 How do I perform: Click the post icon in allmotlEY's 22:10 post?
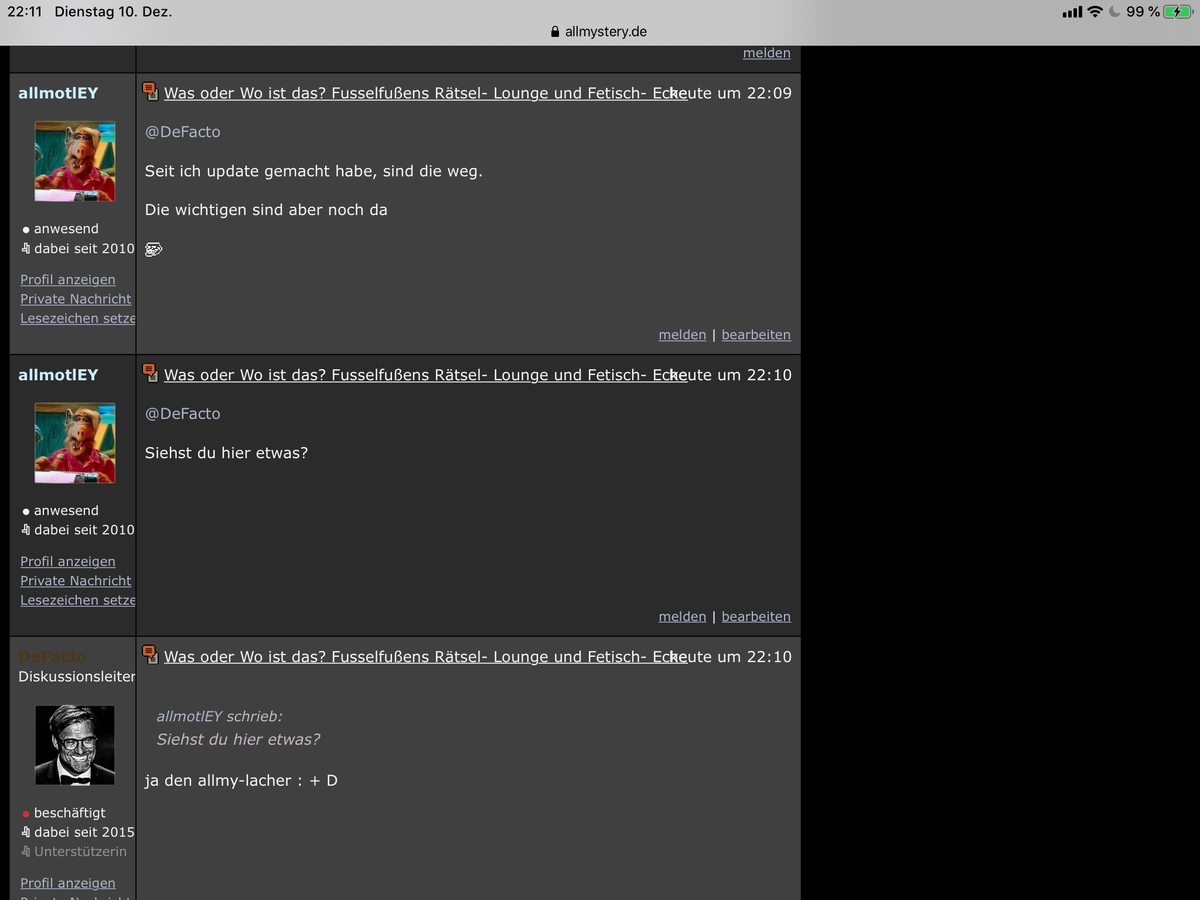[151, 373]
